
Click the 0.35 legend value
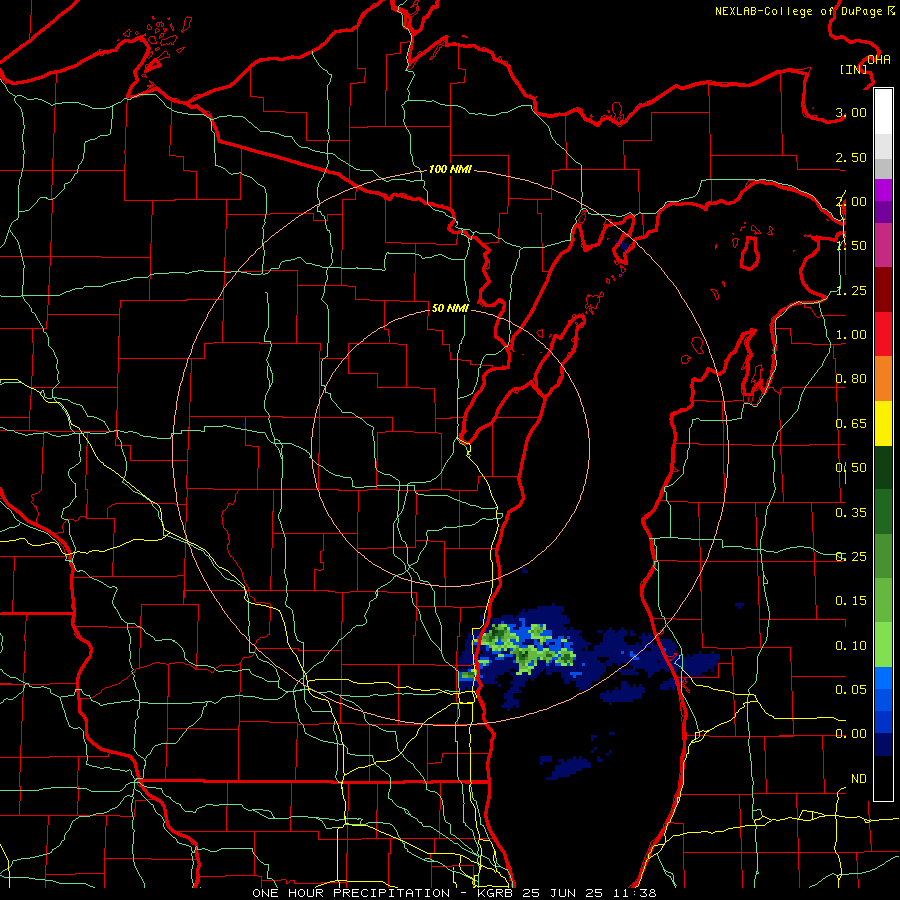[x=851, y=513]
